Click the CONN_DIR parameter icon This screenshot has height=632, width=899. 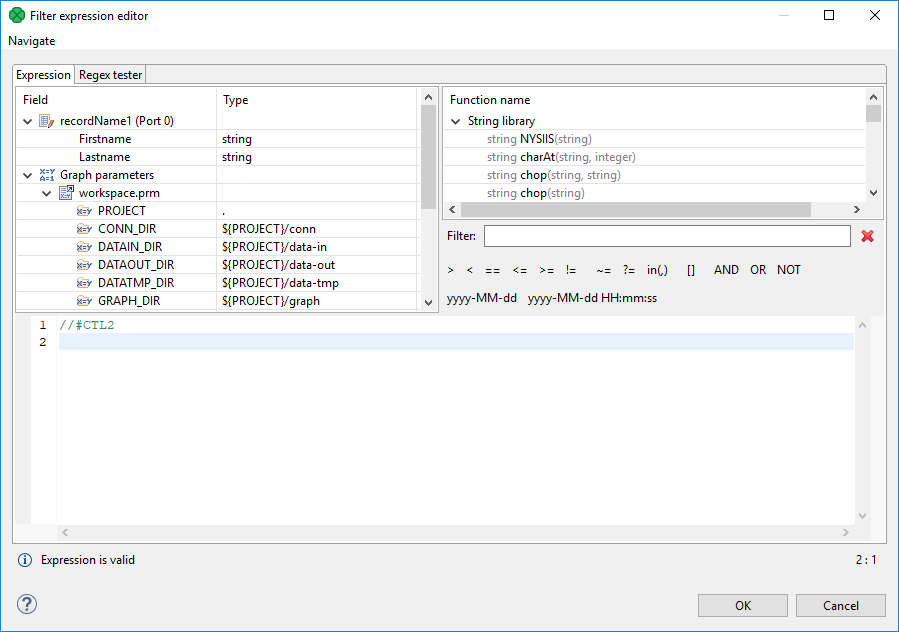[84, 229]
